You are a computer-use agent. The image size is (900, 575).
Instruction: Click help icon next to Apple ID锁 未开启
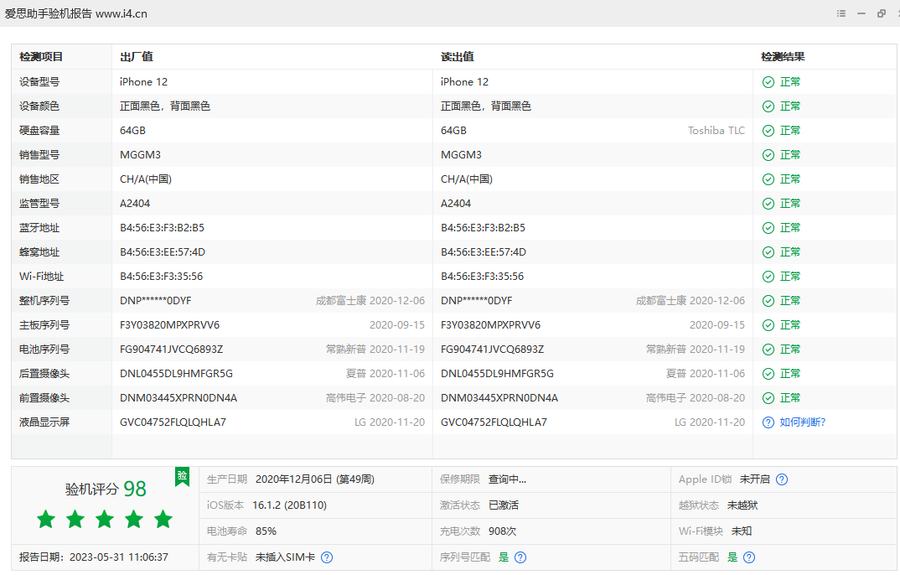pyautogui.click(x=782, y=480)
